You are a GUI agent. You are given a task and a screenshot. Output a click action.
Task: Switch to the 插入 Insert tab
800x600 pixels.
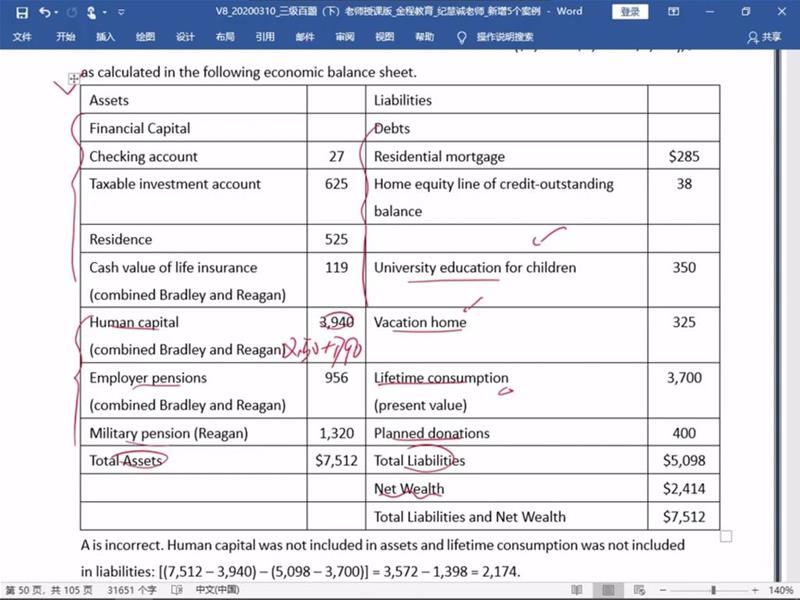click(105, 37)
